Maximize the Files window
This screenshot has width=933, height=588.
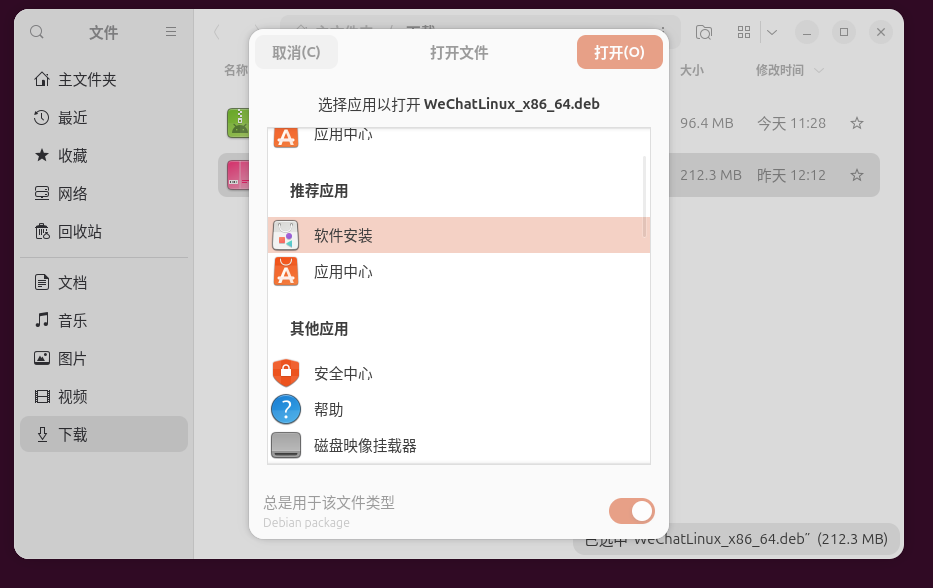(x=844, y=32)
